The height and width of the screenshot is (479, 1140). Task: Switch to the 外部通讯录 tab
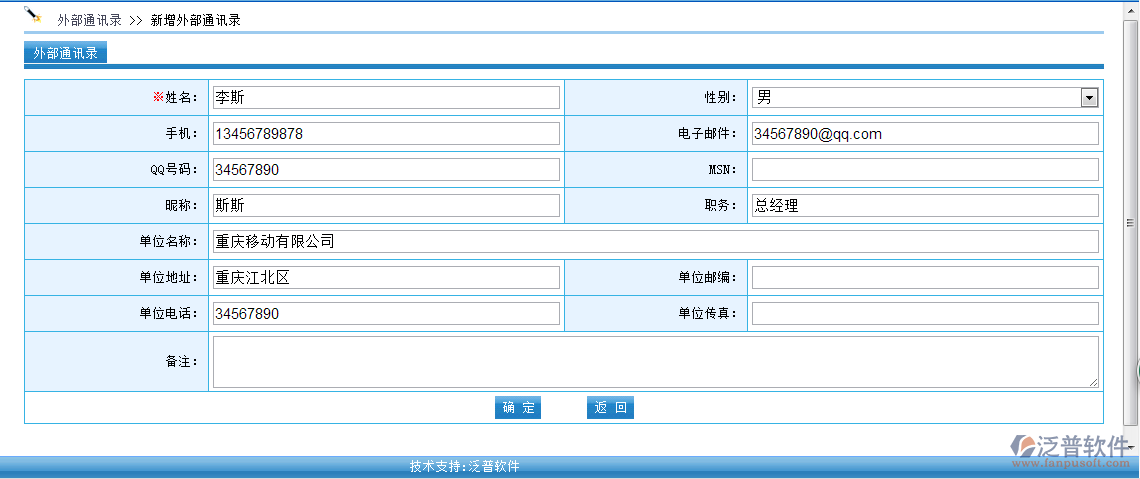coord(65,53)
